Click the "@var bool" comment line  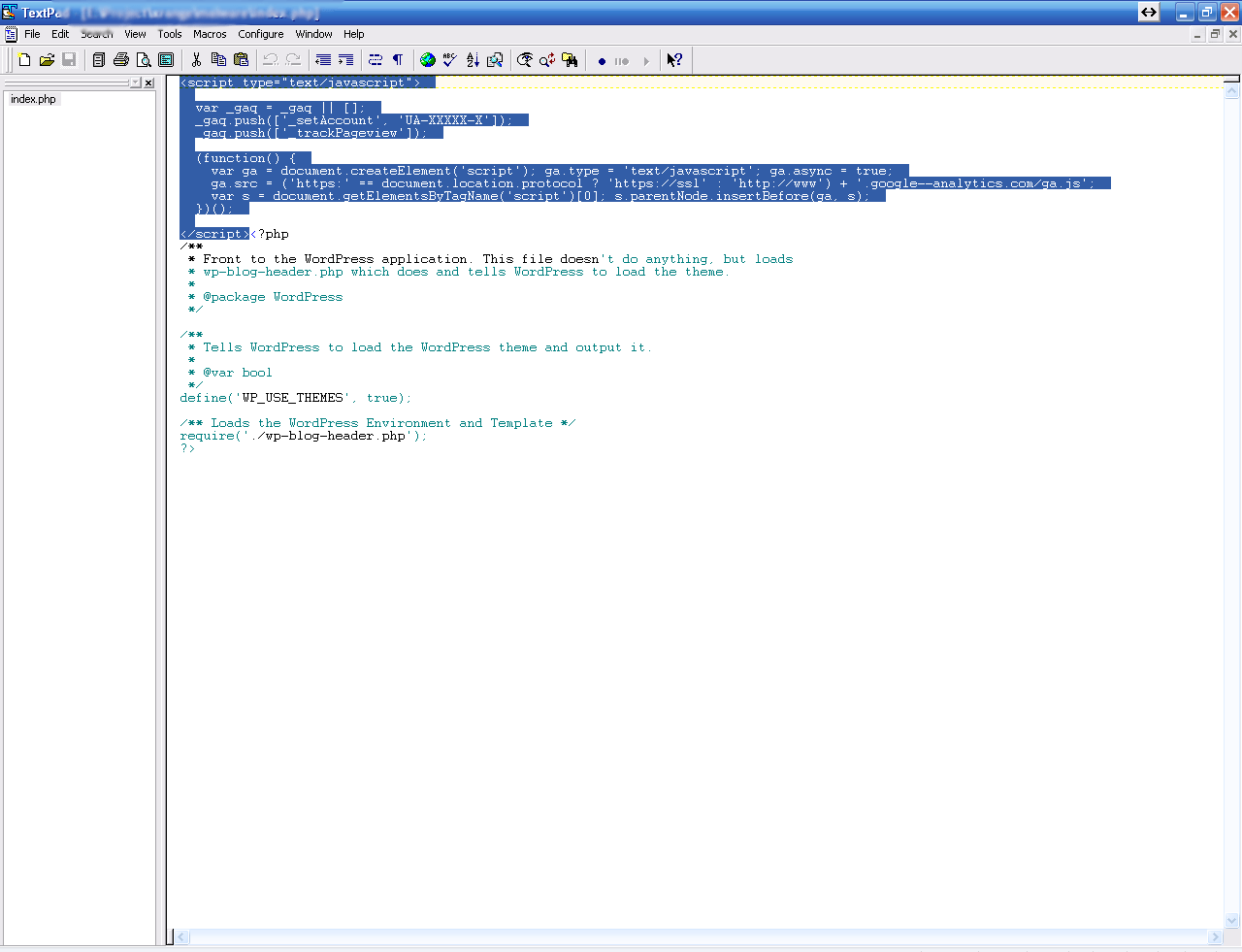[231, 373]
